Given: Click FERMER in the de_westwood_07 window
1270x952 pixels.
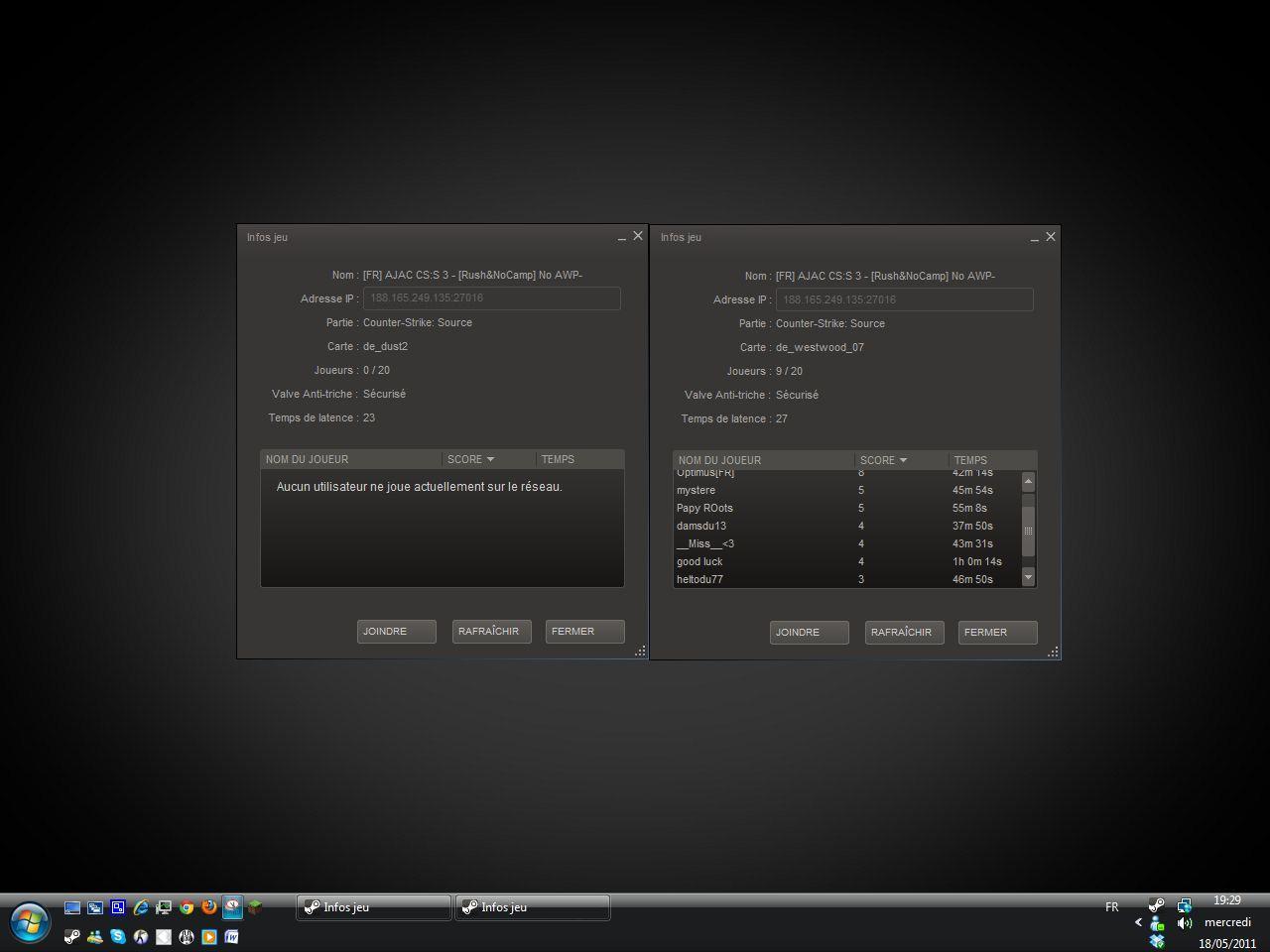Looking at the screenshot, I should [997, 633].
